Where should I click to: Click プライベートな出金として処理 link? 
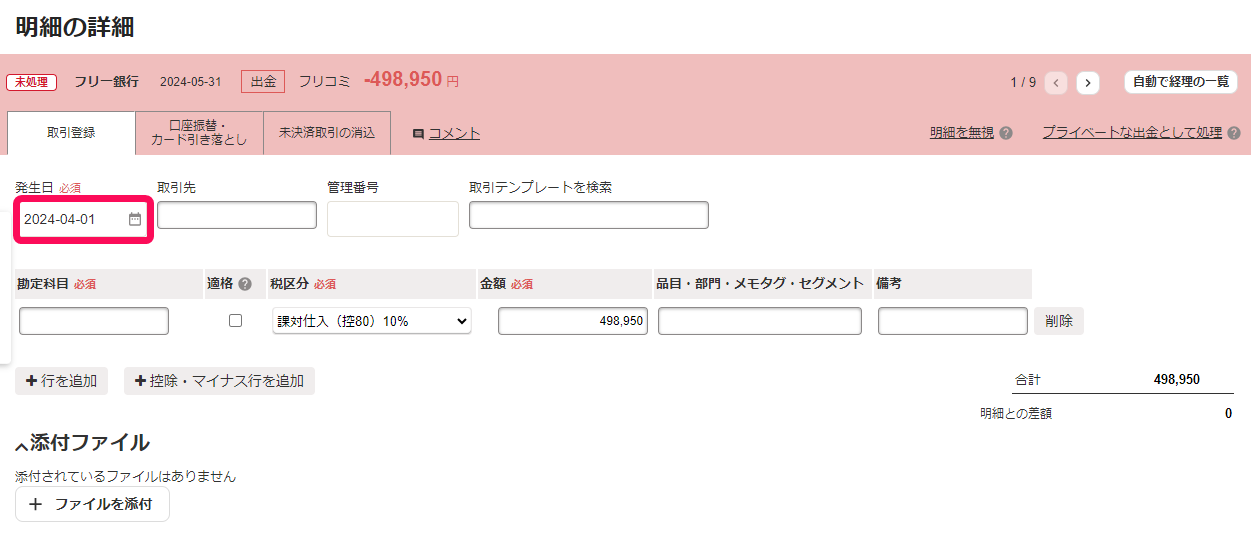click(x=1132, y=132)
